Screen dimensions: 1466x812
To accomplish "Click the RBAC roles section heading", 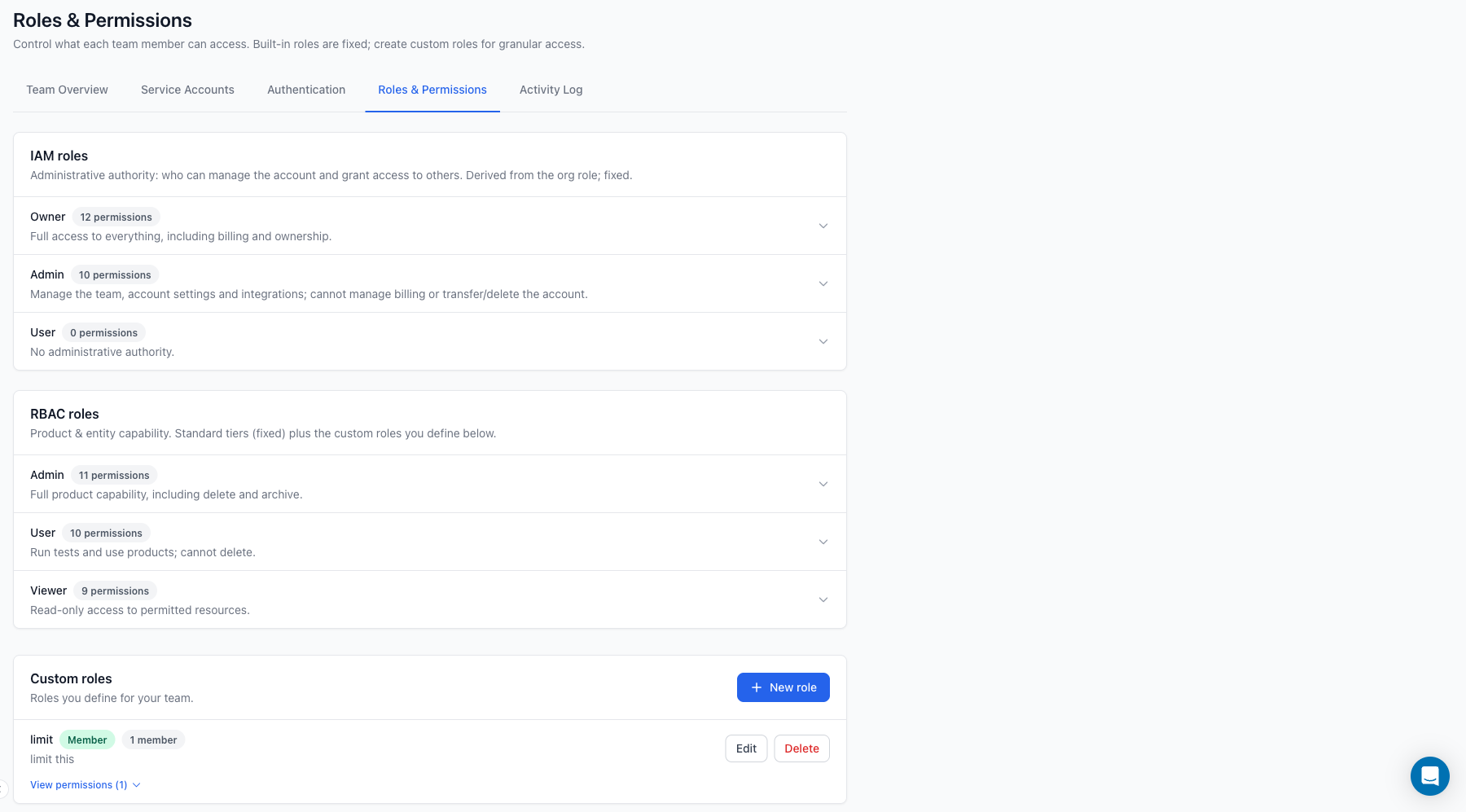I will click(64, 414).
